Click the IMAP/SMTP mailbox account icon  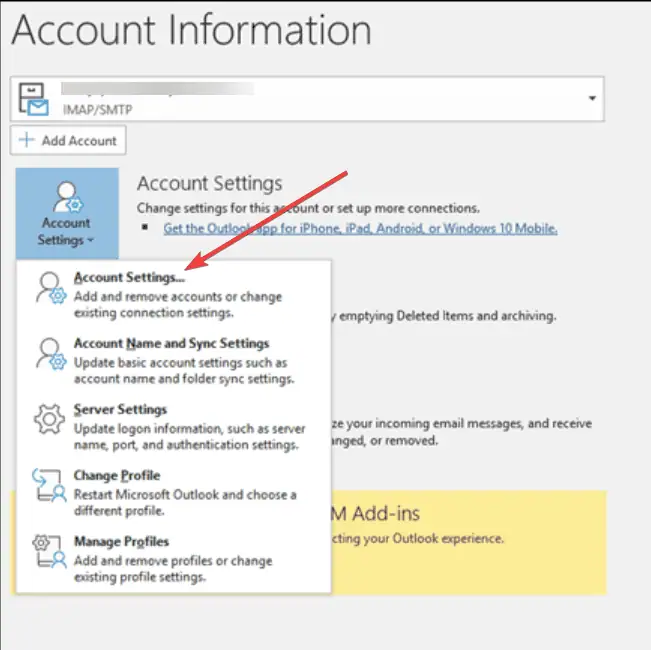pyautogui.click(x=34, y=99)
